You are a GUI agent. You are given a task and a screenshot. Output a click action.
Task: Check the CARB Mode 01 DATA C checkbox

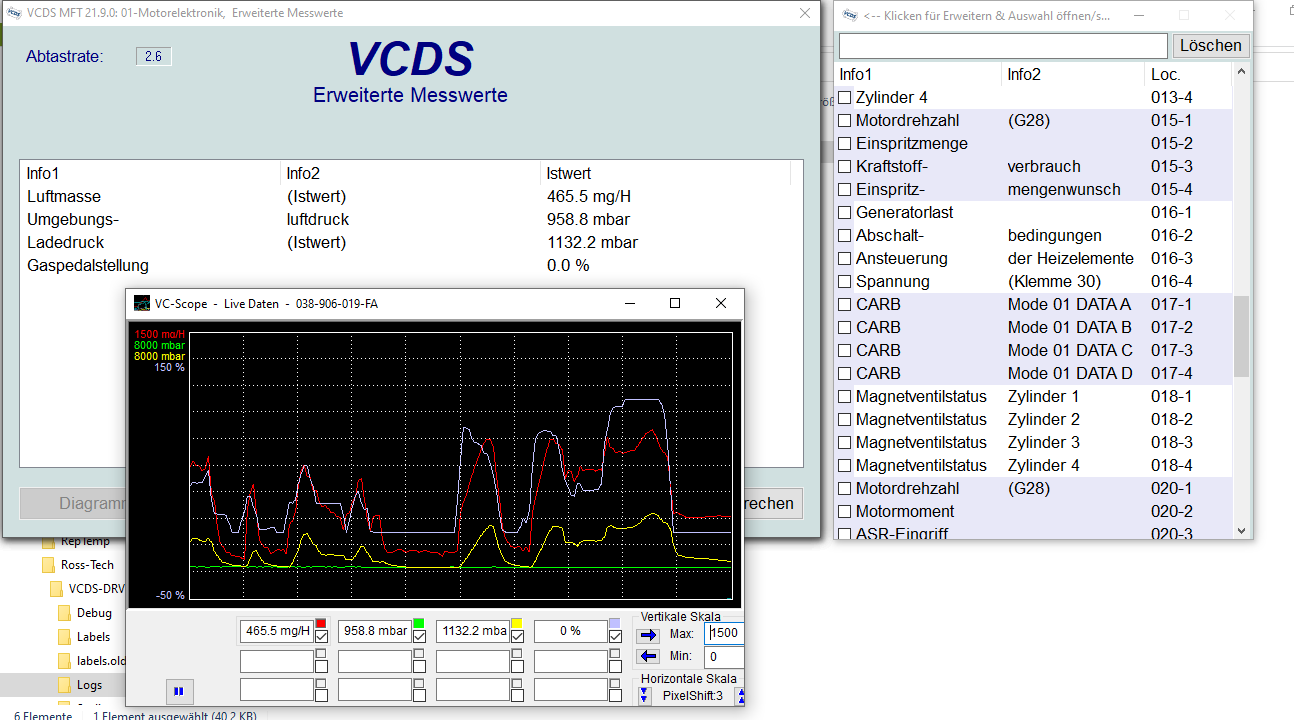pyautogui.click(x=845, y=351)
